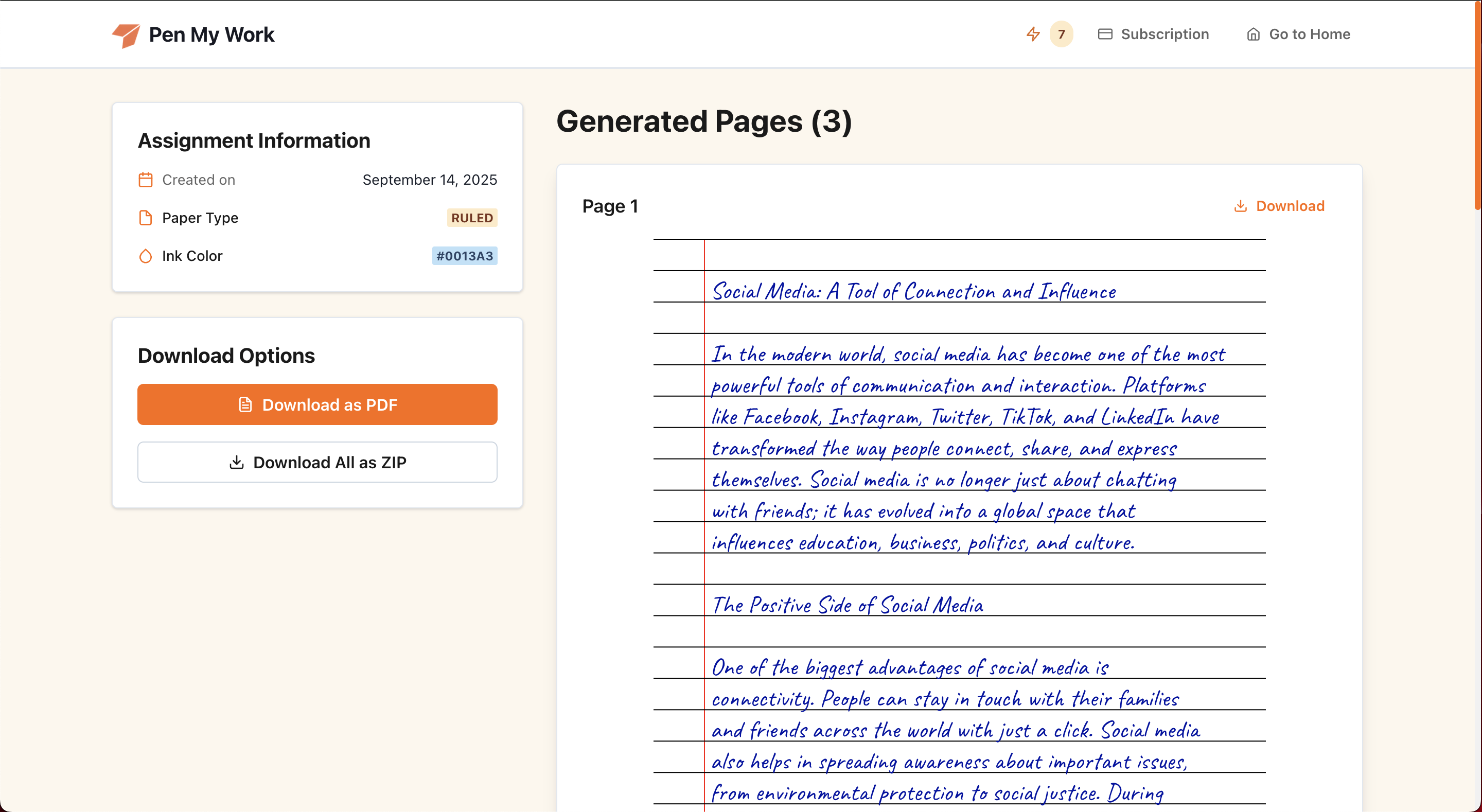Image resolution: width=1482 pixels, height=812 pixels.
Task: Click the Generated Pages (3) heading
Action: (x=704, y=121)
